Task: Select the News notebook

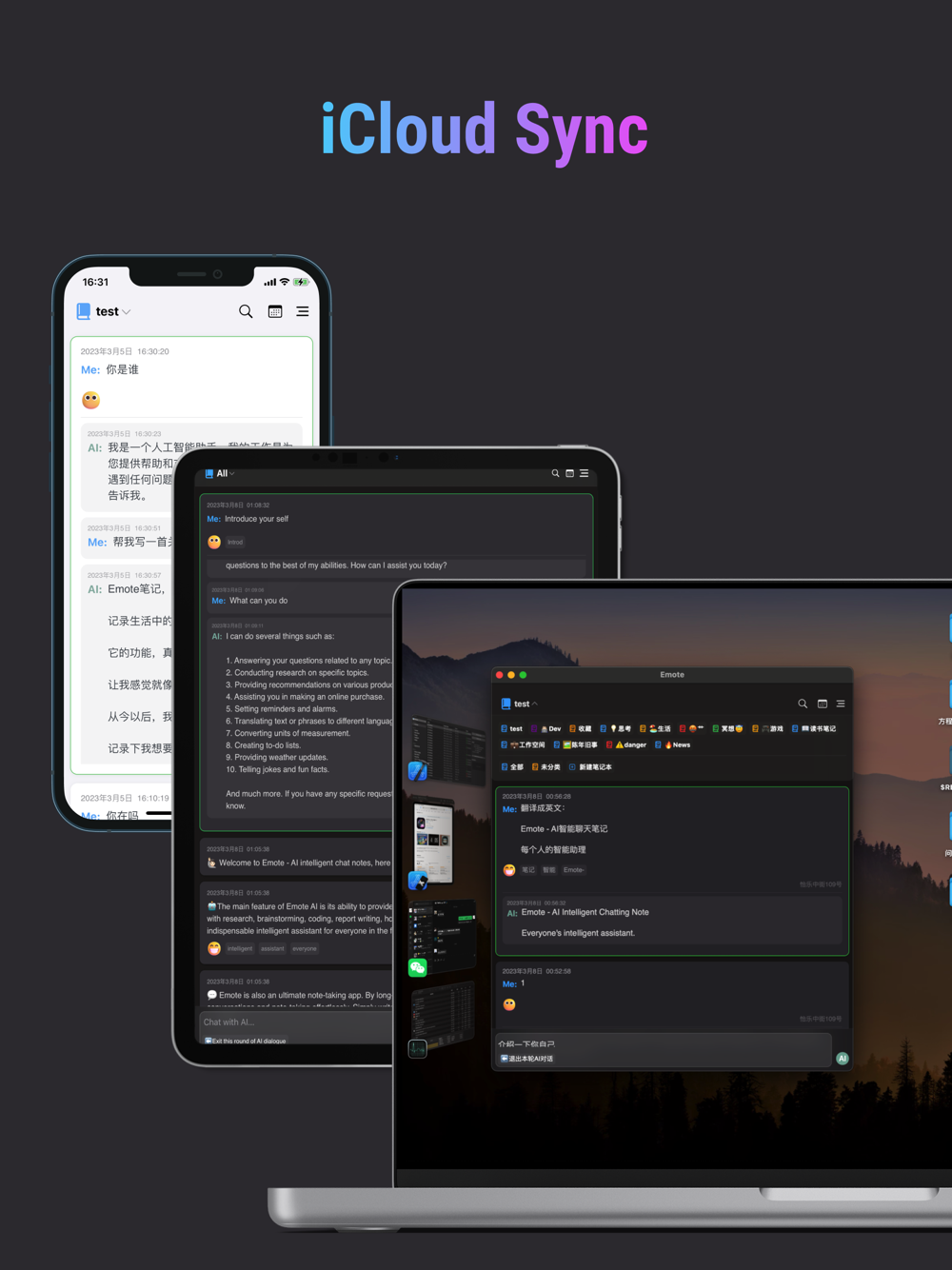Action: (x=673, y=744)
